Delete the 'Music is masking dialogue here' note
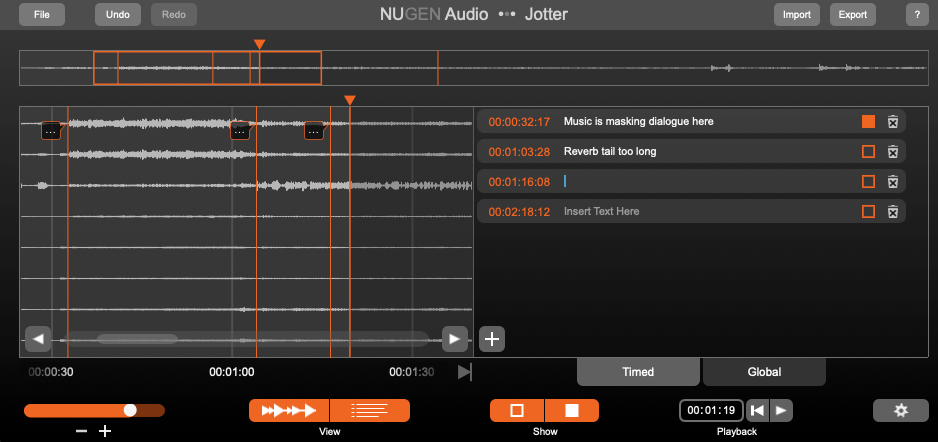Screen dimensions: 938x442 pyautogui.click(x=893, y=122)
